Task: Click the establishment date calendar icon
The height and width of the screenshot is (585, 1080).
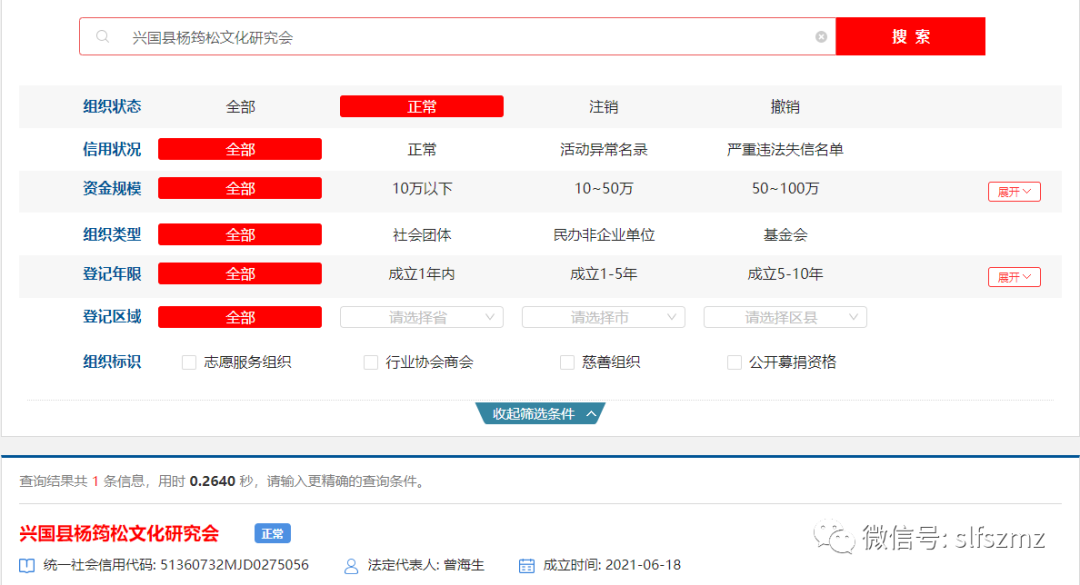Action: [x=526, y=566]
